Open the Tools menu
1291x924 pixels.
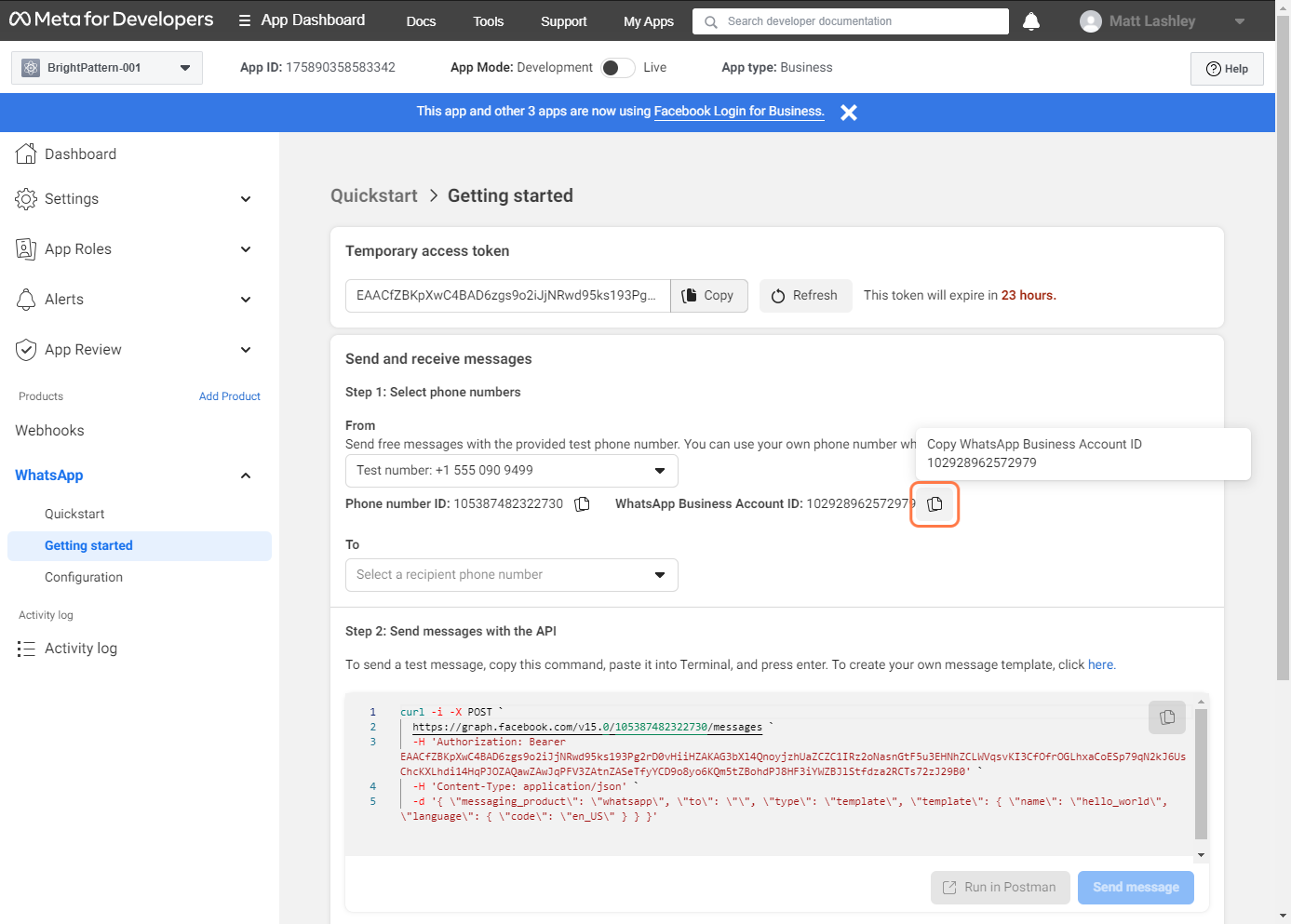(x=488, y=21)
